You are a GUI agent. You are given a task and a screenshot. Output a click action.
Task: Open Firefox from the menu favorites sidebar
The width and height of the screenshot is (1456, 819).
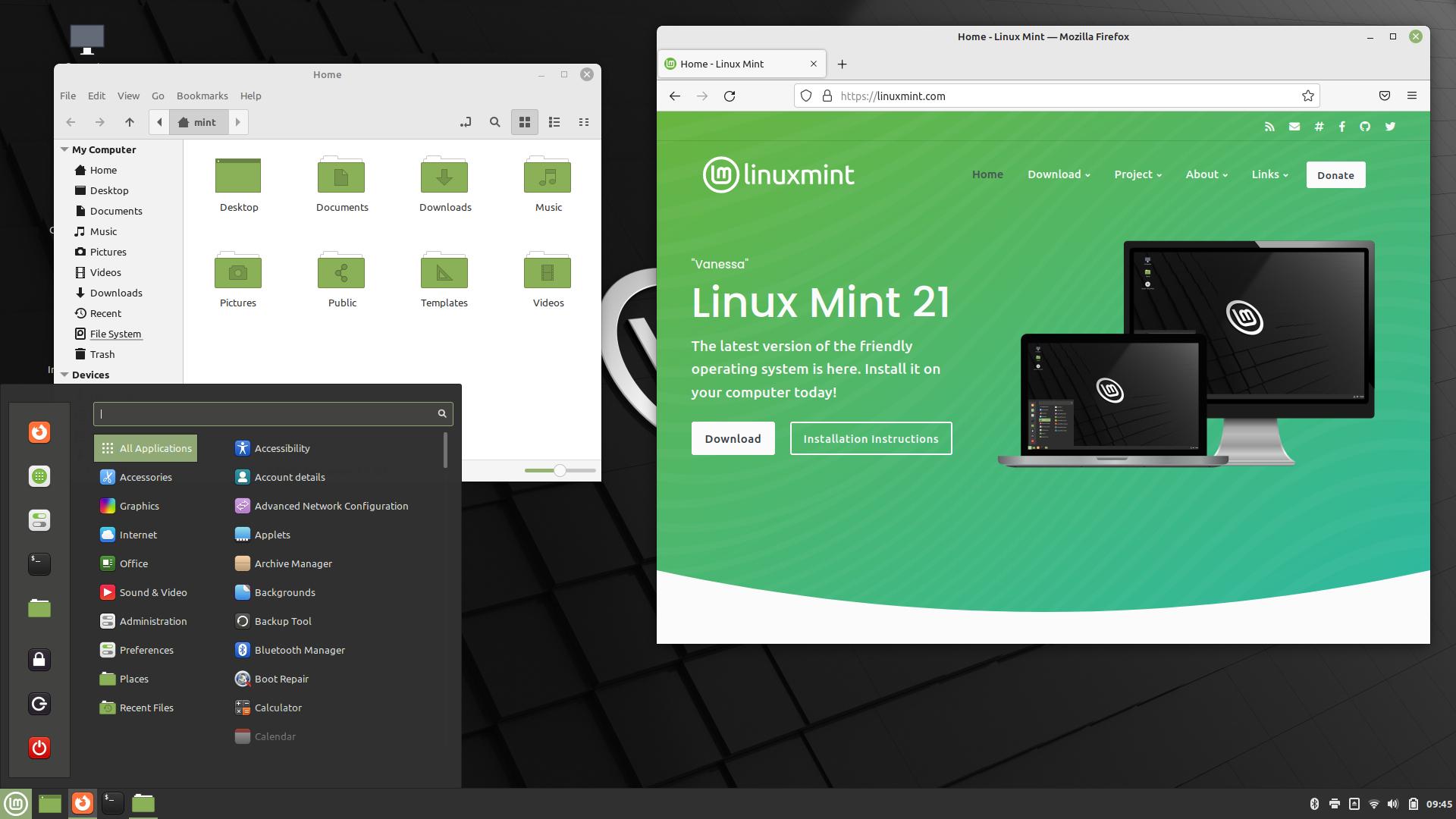coord(39,432)
